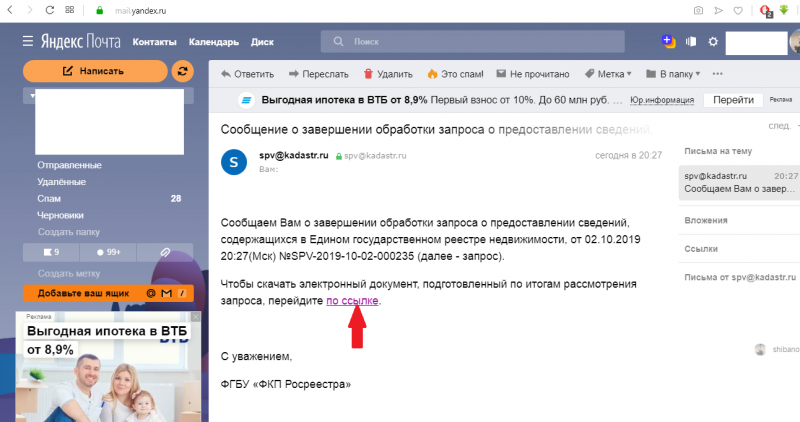The height and width of the screenshot is (422, 800).
Task: Click Перейти button in ad banner
Action: coord(733,100)
